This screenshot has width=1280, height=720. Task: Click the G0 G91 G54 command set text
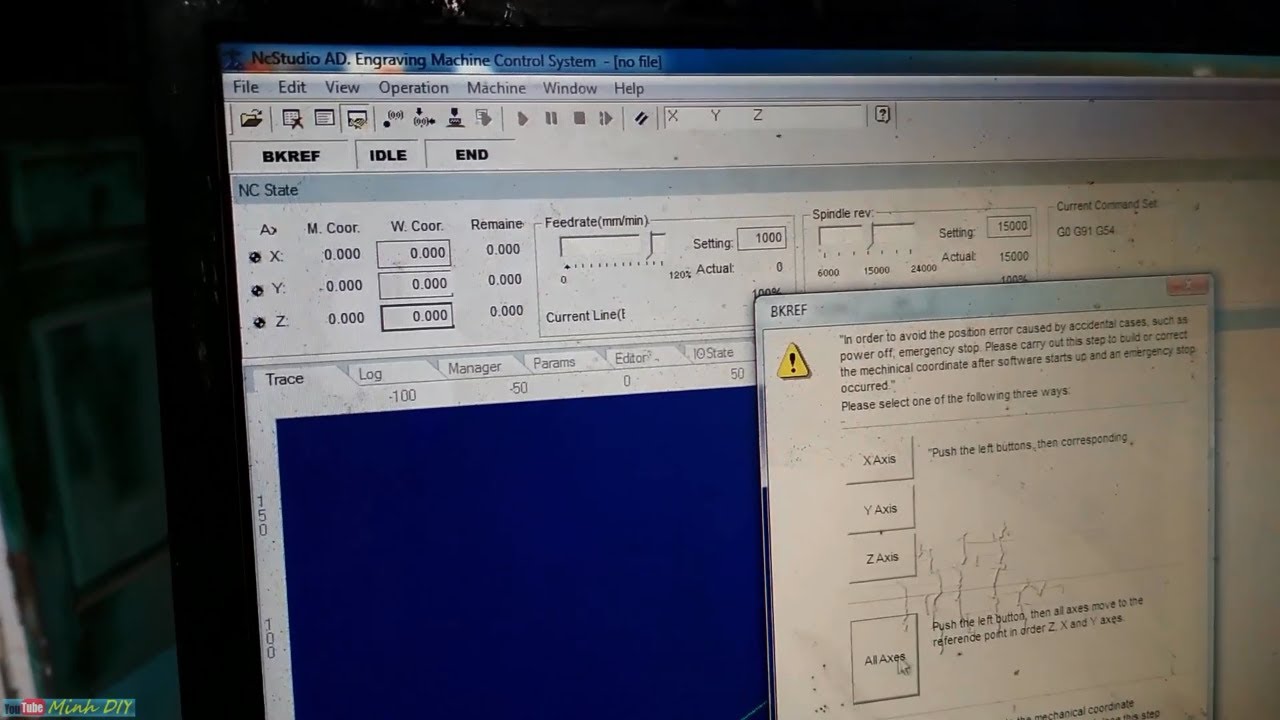[x=1085, y=231]
